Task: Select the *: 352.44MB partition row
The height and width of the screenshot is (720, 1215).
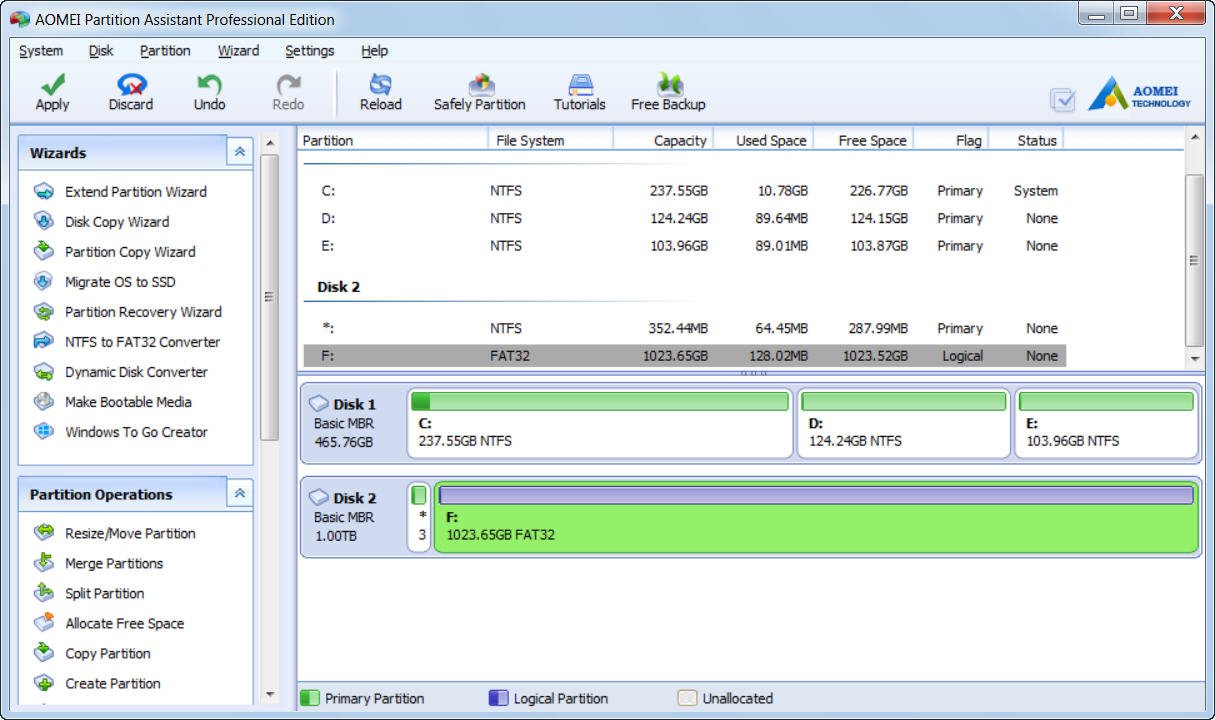Action: point(684,328)
